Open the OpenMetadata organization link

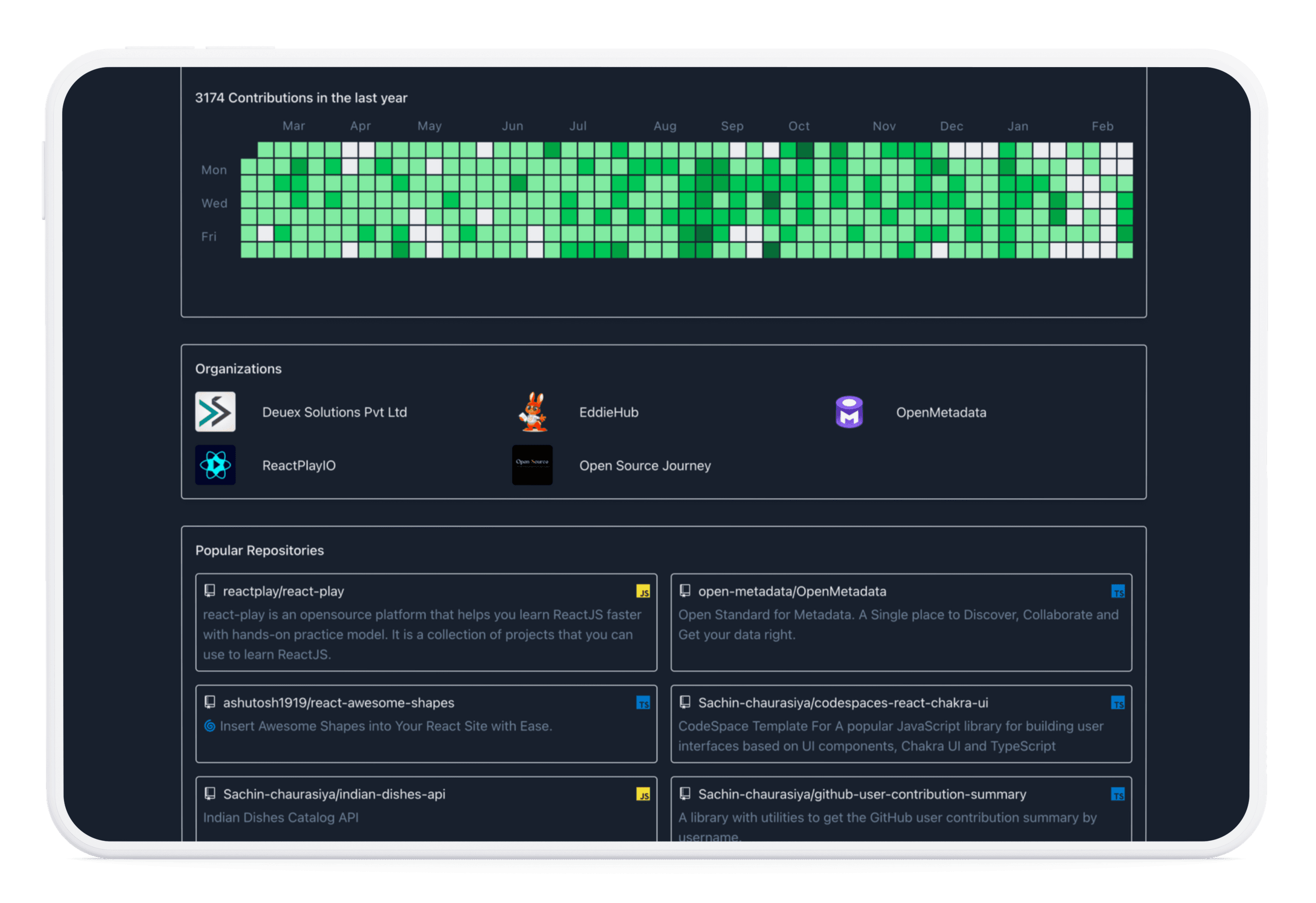click(x=940, y=412)
